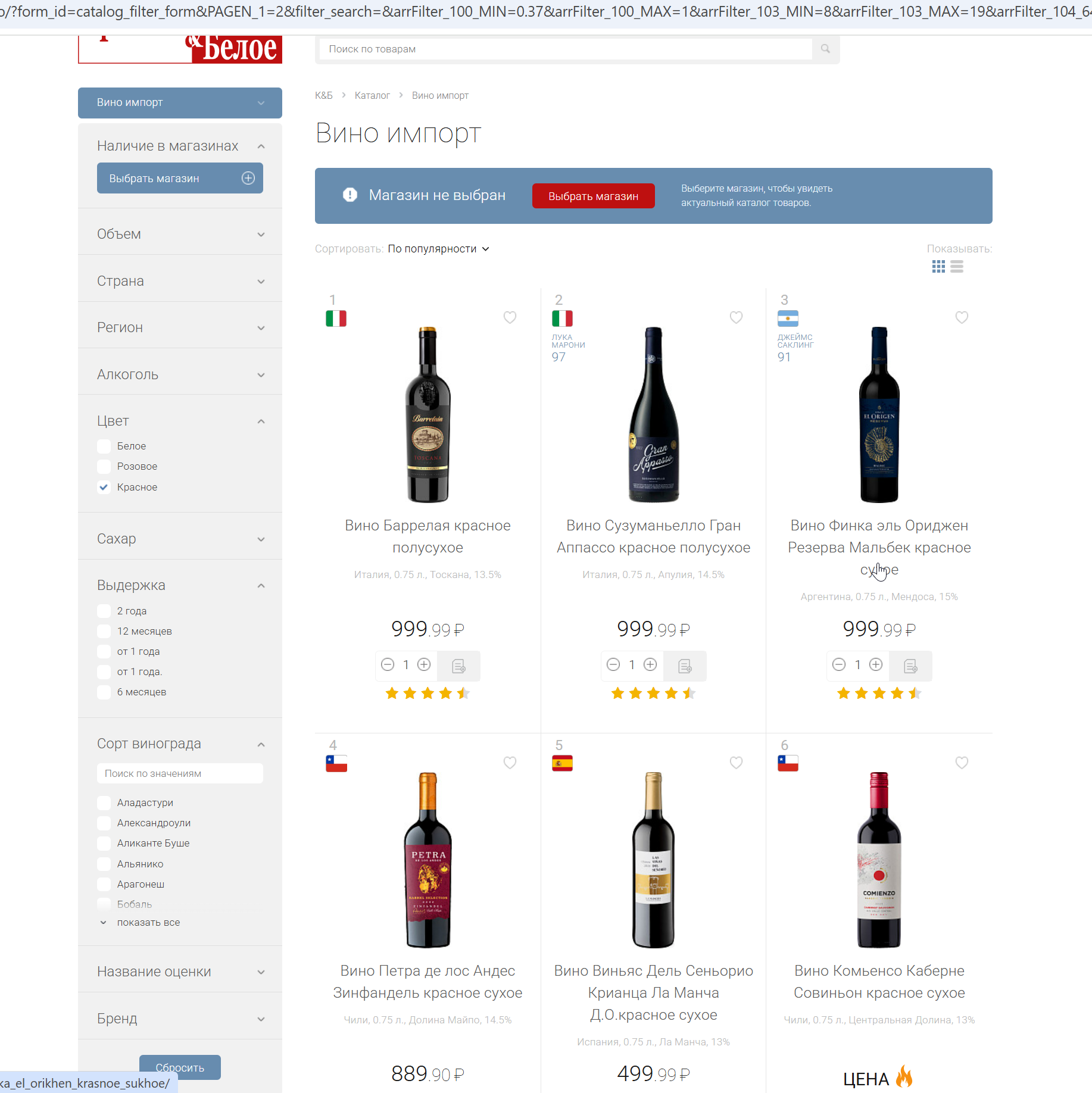This screenshot has width=1092, height=1093.
Task: Switch to grid view layout
Action: point(938,267)
